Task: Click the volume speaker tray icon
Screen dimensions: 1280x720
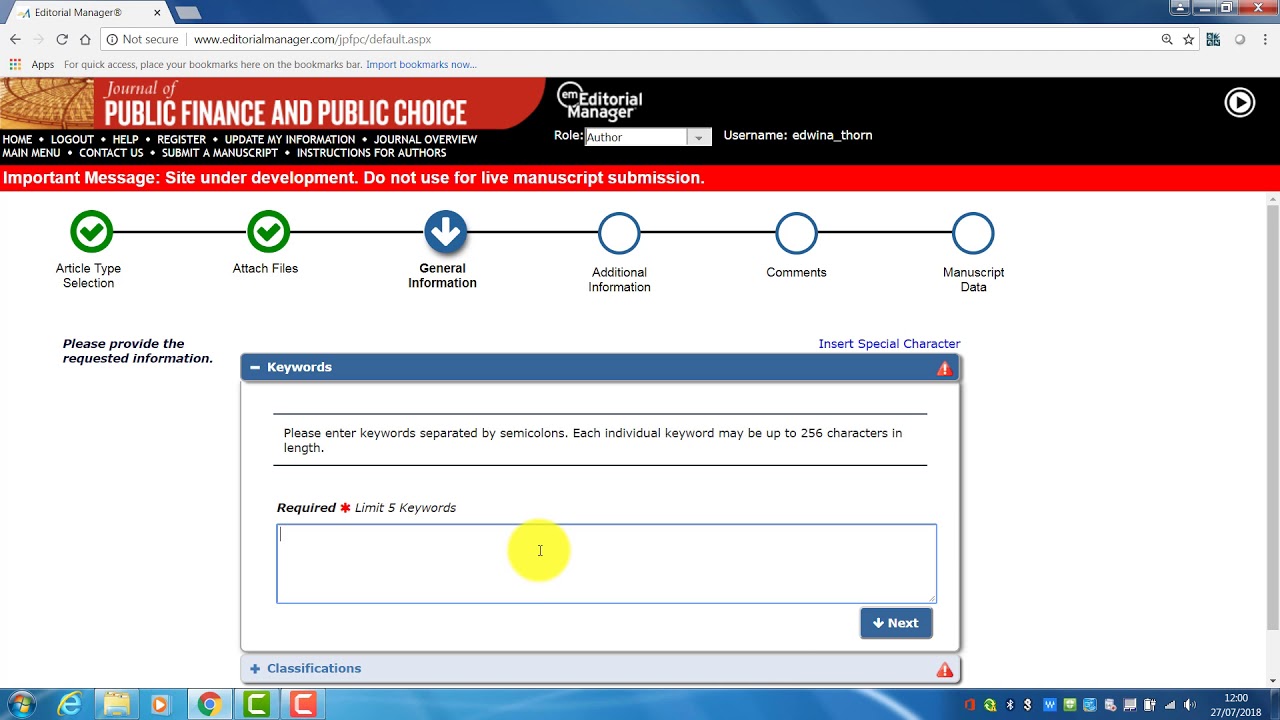Action: tap(1189, 705)
